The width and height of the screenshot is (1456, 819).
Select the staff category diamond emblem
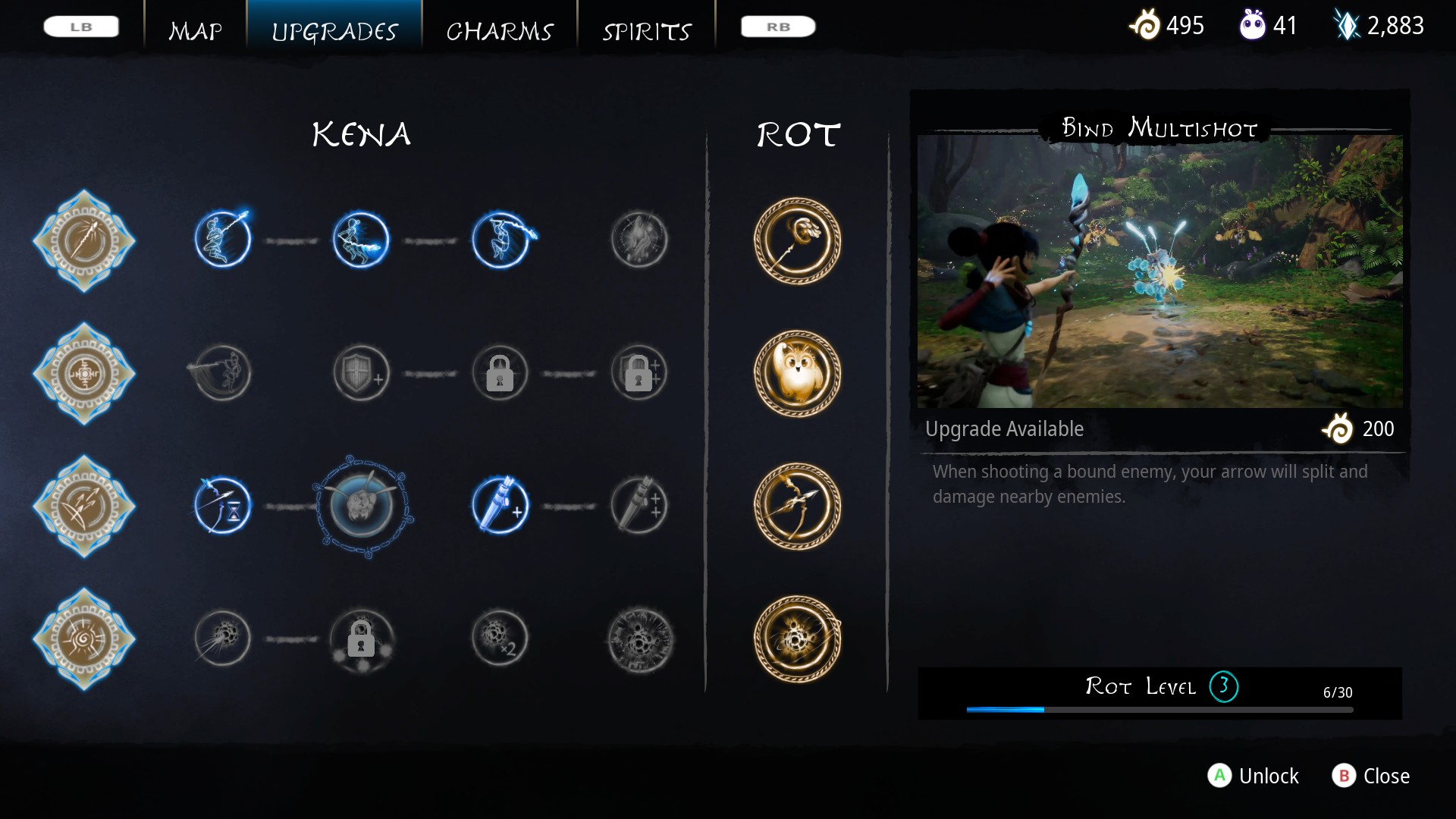pos(84,241)
